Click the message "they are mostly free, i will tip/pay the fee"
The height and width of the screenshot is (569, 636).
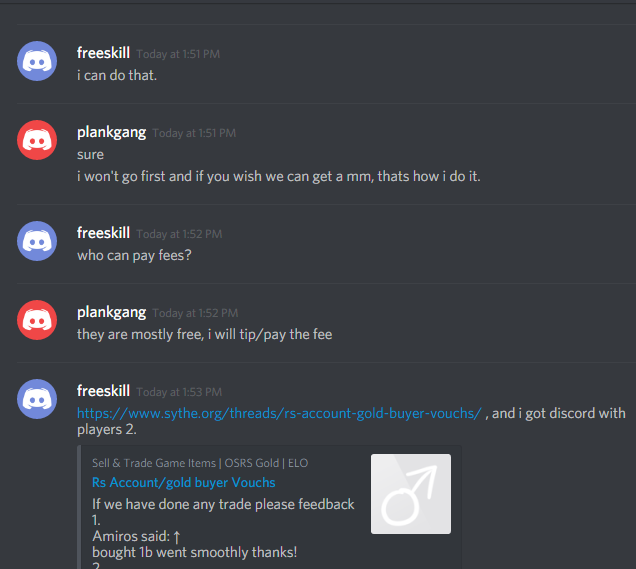[x=204, y=335]
